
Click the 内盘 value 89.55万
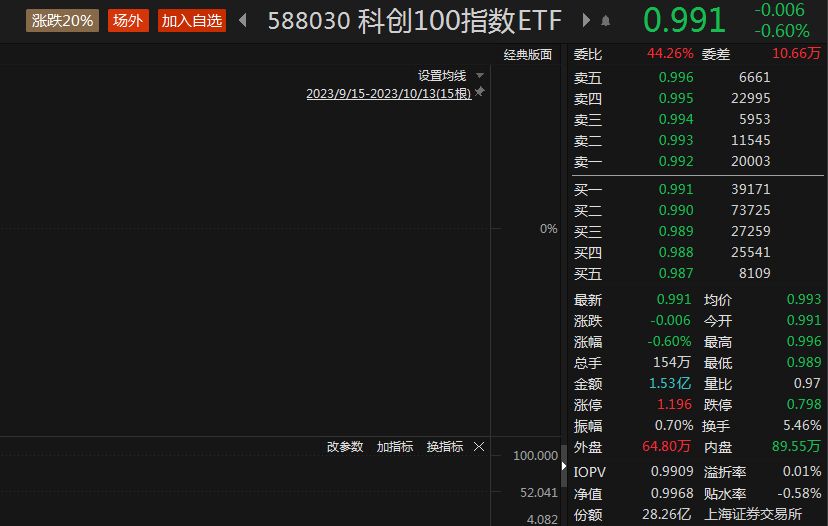click(x=796, y=447)
